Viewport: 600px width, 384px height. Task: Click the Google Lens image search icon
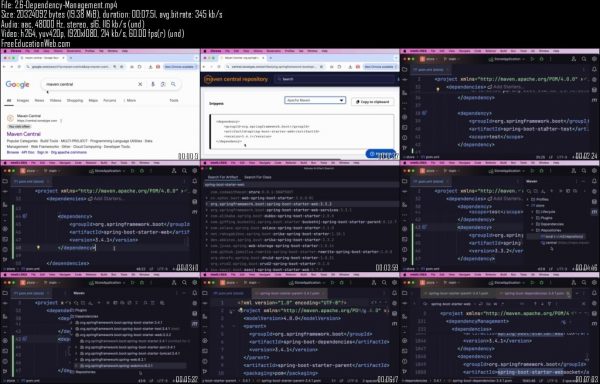(163, 84)
